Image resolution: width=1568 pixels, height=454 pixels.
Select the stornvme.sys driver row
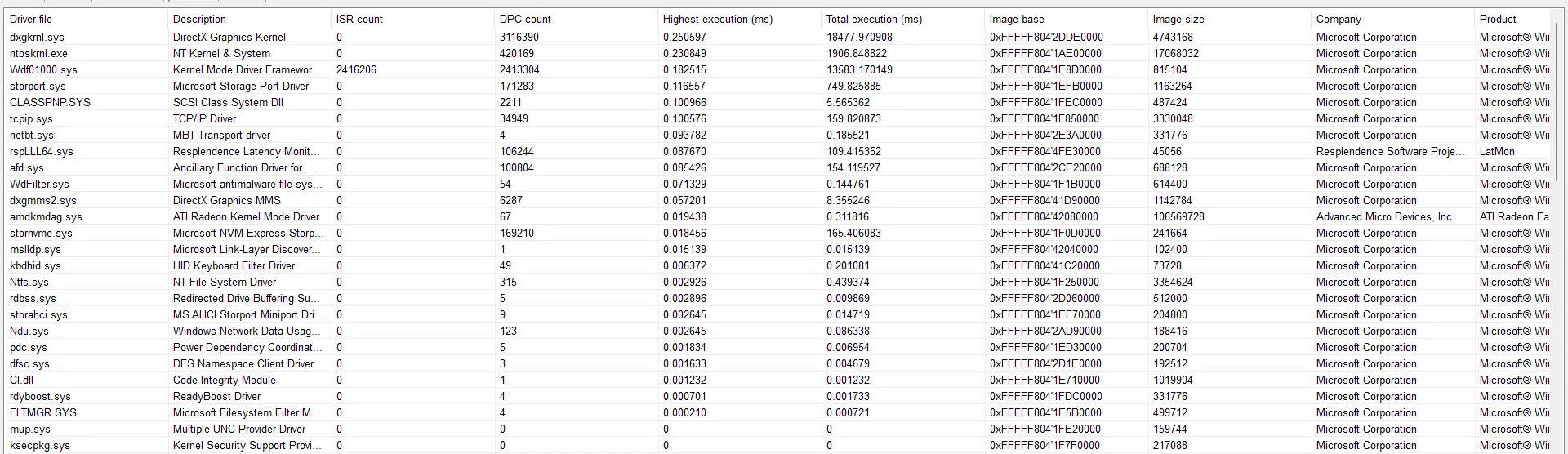(x=777, y=233)
